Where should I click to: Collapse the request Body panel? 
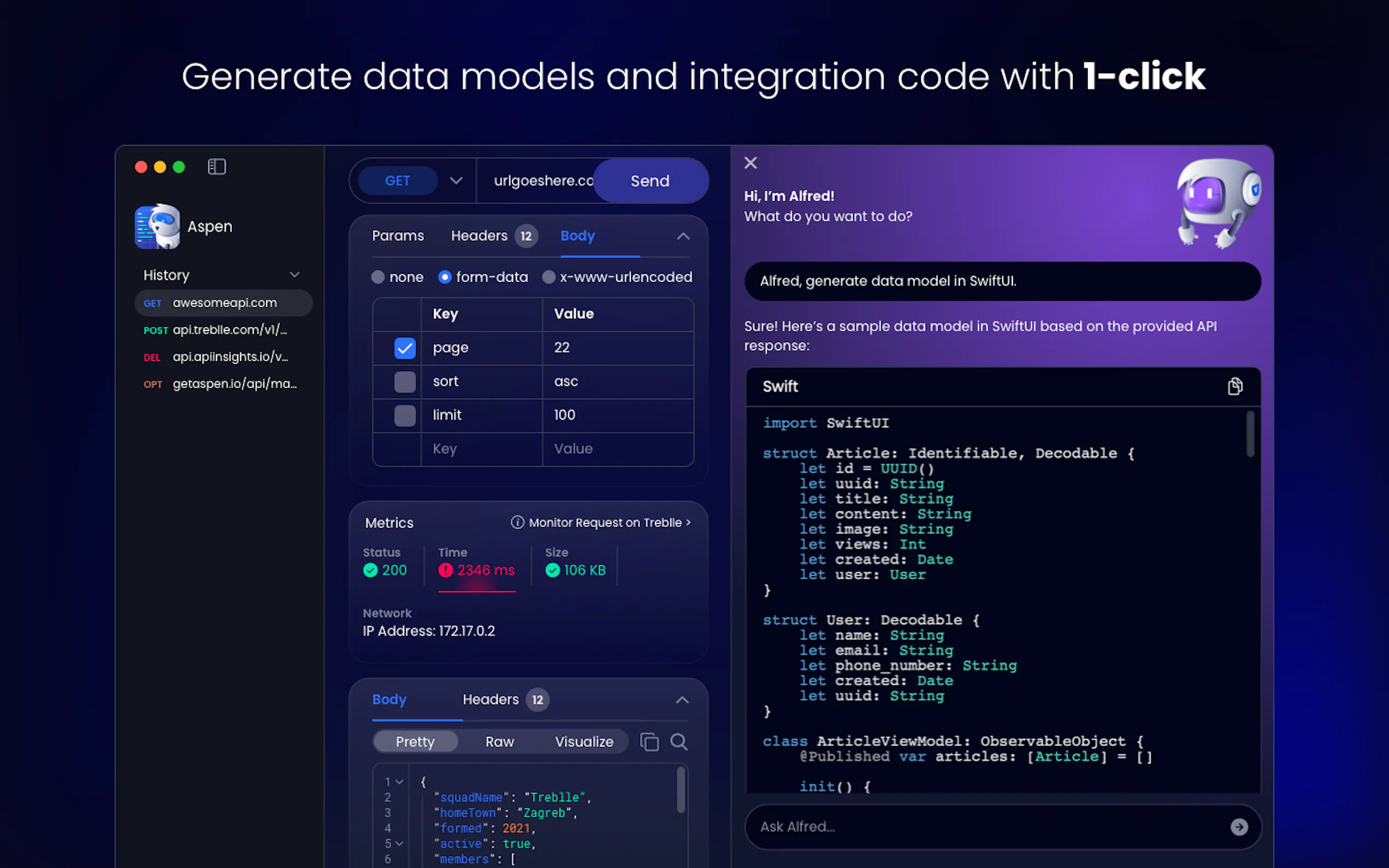tap(682, 237)
